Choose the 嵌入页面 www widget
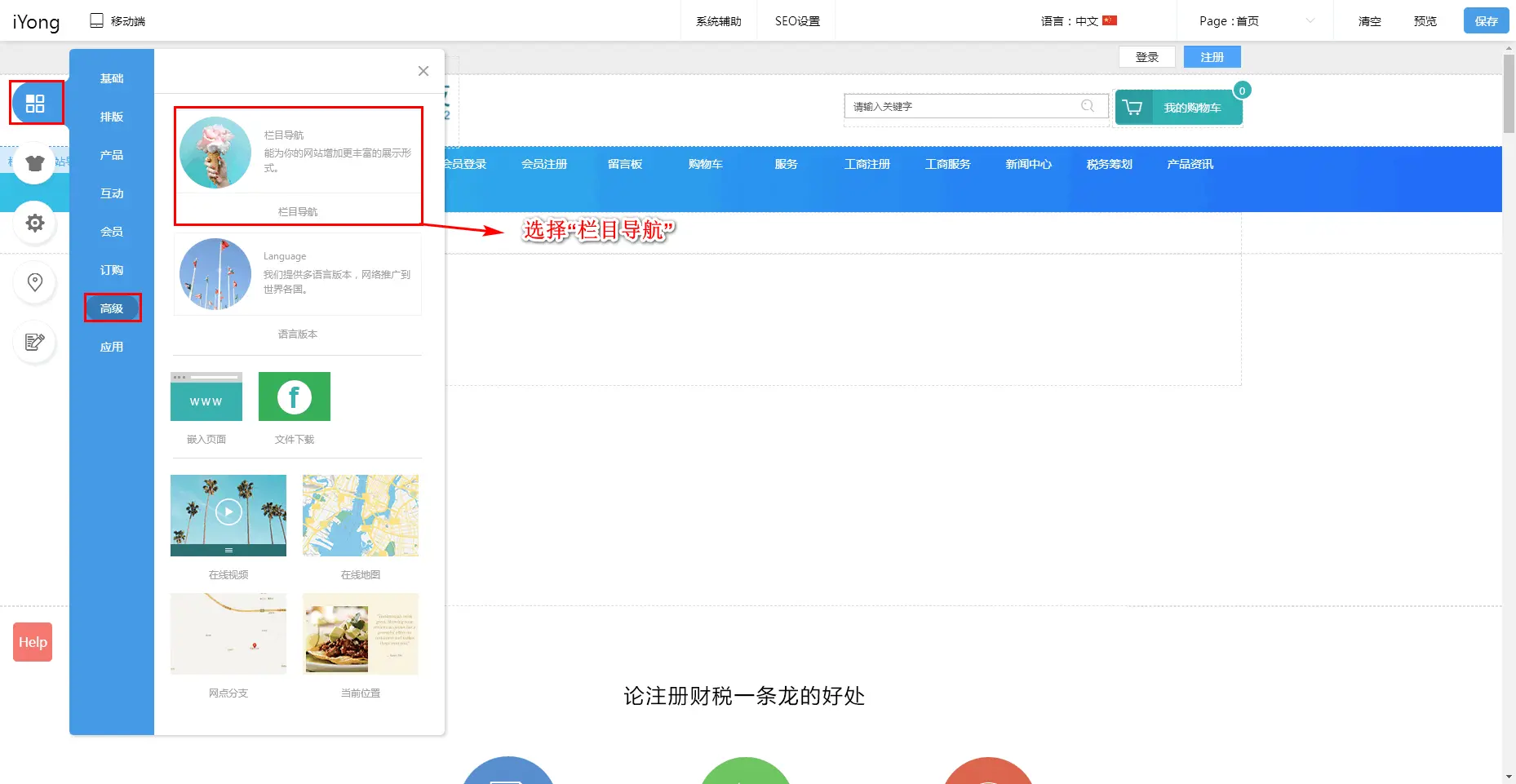 point(206,397)
